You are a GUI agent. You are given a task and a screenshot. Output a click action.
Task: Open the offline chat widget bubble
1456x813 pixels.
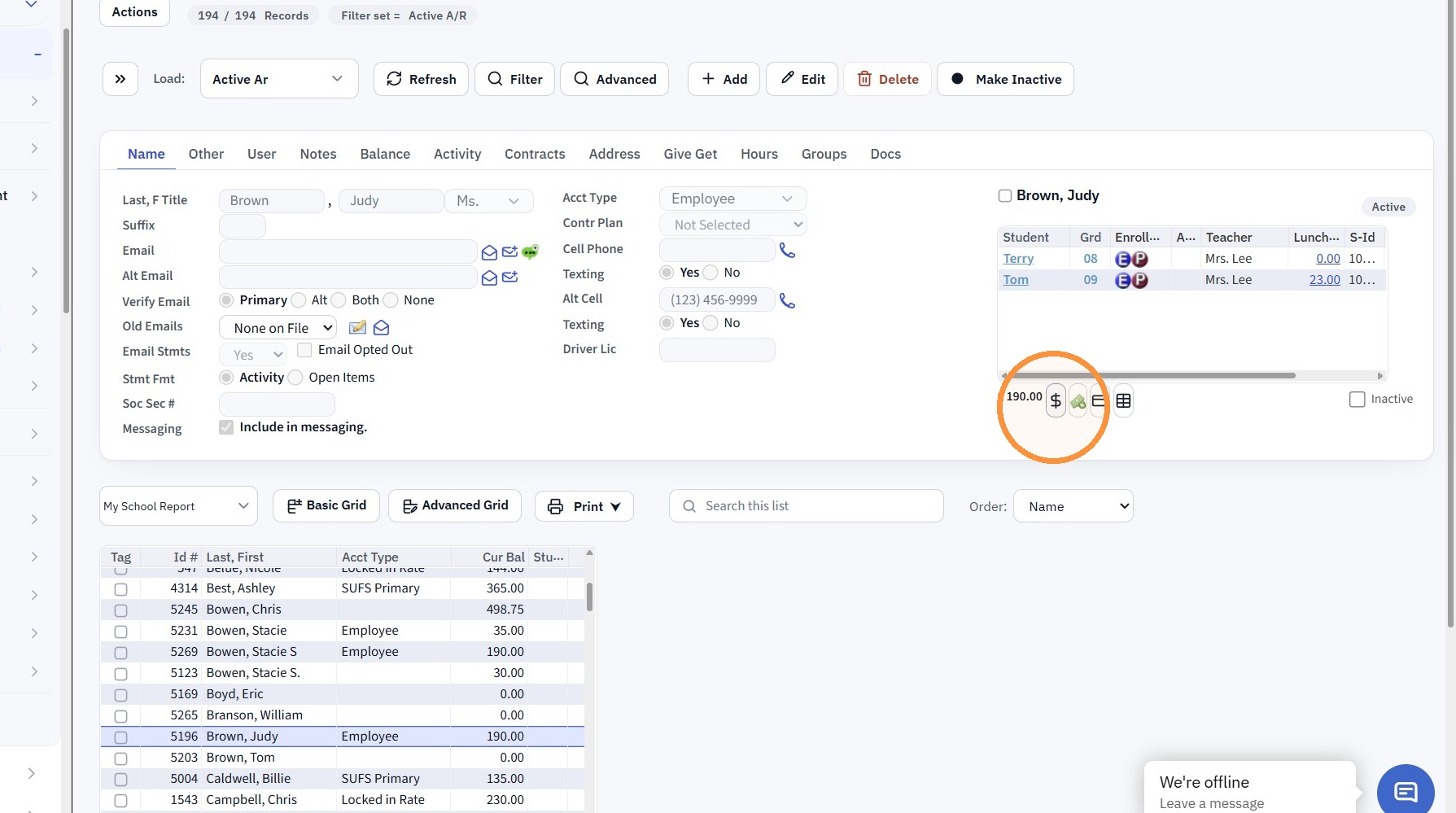click(x=1406, y=792)
